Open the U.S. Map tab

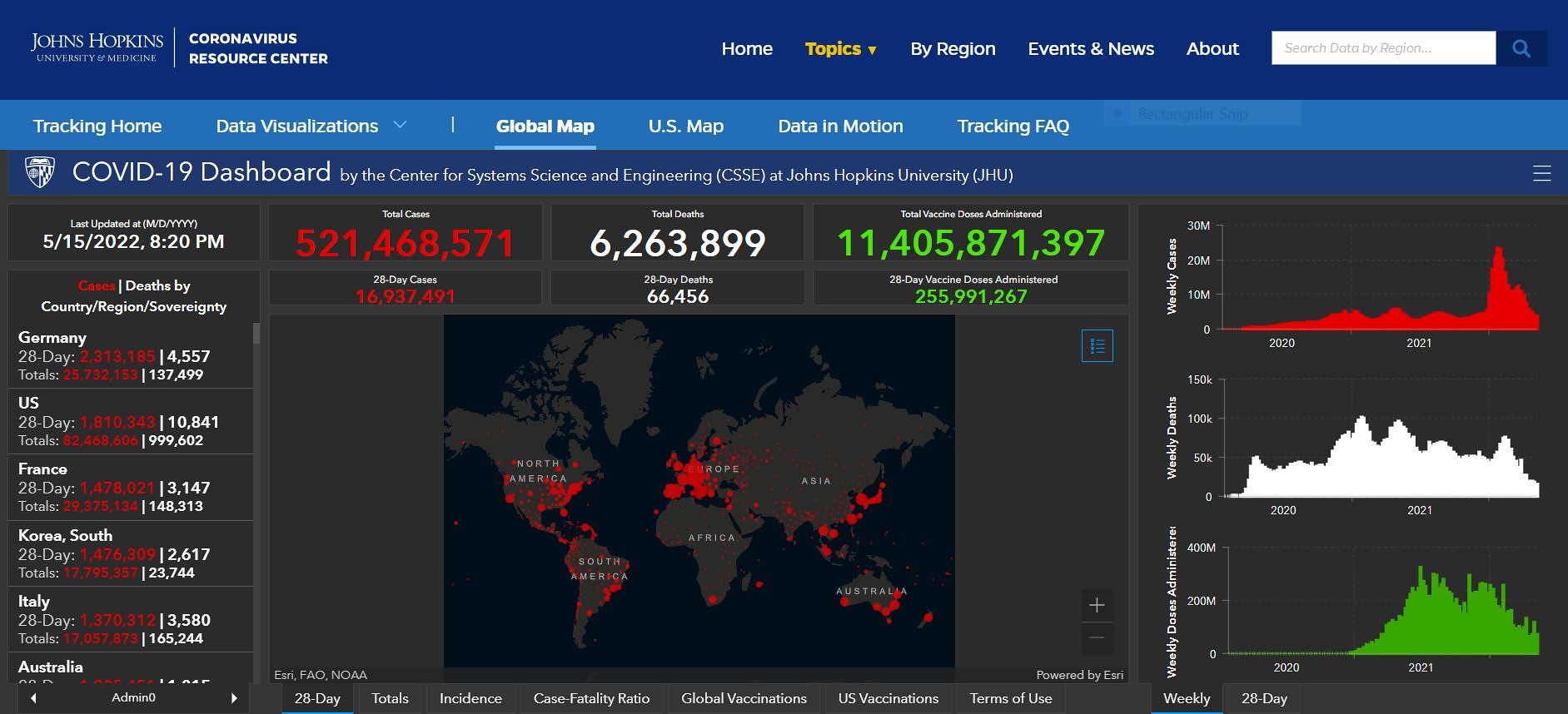click(x=685, y=126)
